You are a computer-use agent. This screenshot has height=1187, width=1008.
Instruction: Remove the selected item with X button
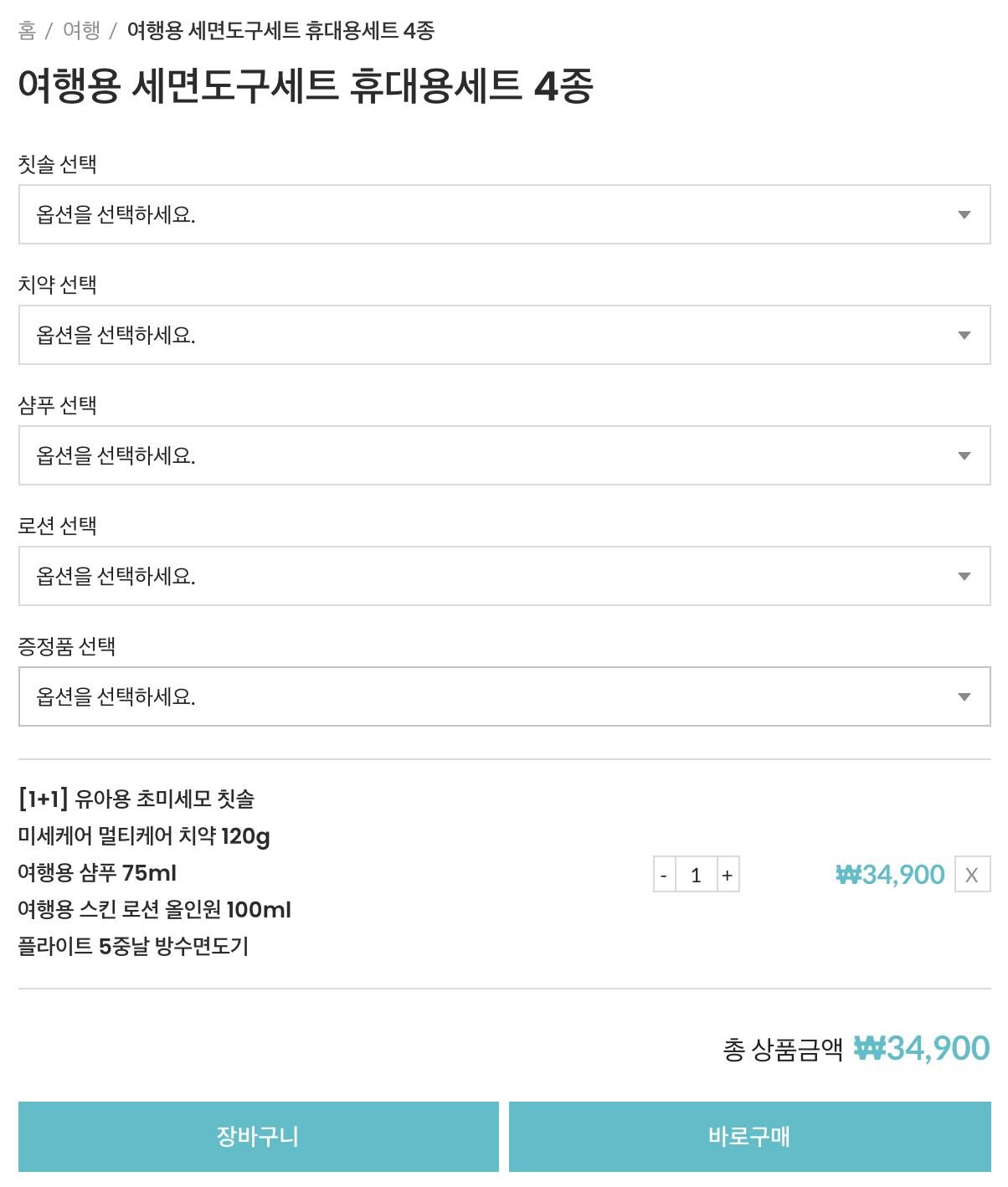coord(972,875)
